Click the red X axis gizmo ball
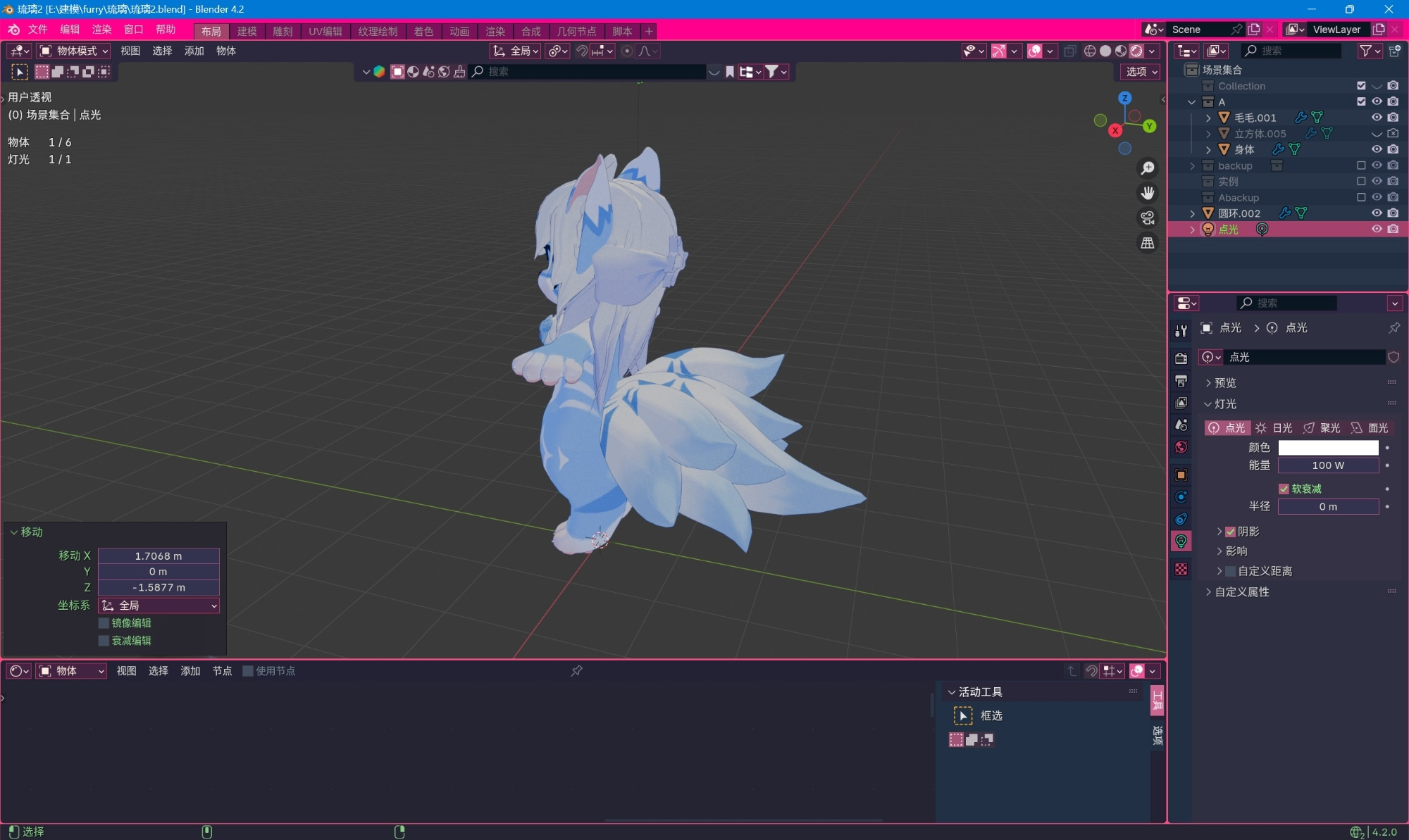Screen dimensions: 1409x840 click(x=1115, y=130)
